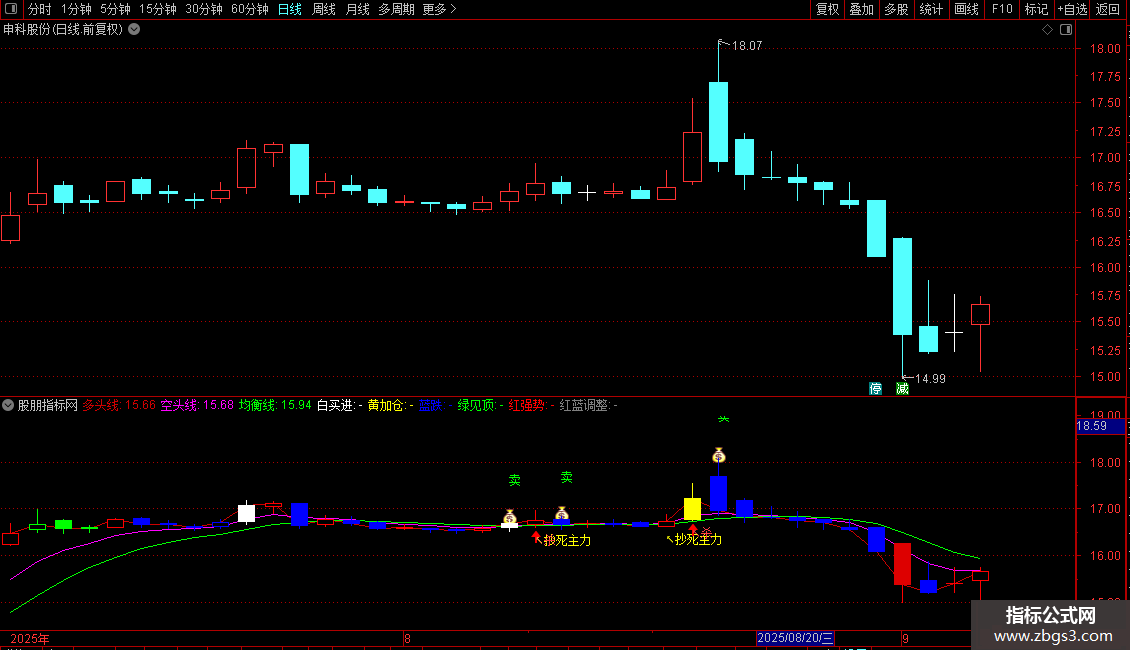Click the 减 marker below candles
The image size is (1130, 650).
point(902,389)
